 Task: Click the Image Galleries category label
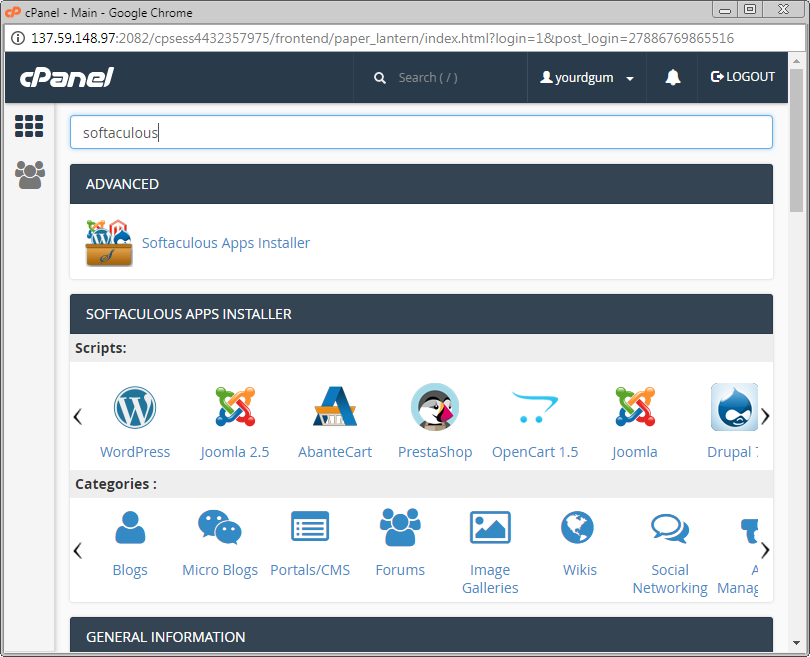click(x=490, y=579)
